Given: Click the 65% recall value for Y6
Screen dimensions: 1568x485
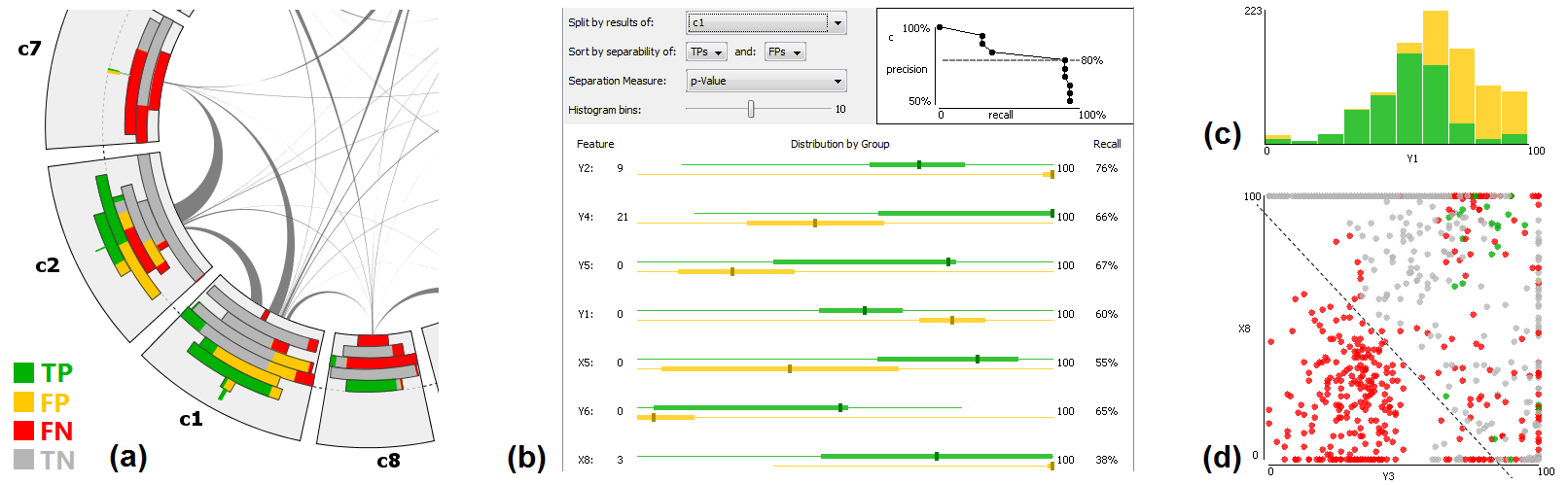Looking at the screenshot, I should pos(1106,411).
